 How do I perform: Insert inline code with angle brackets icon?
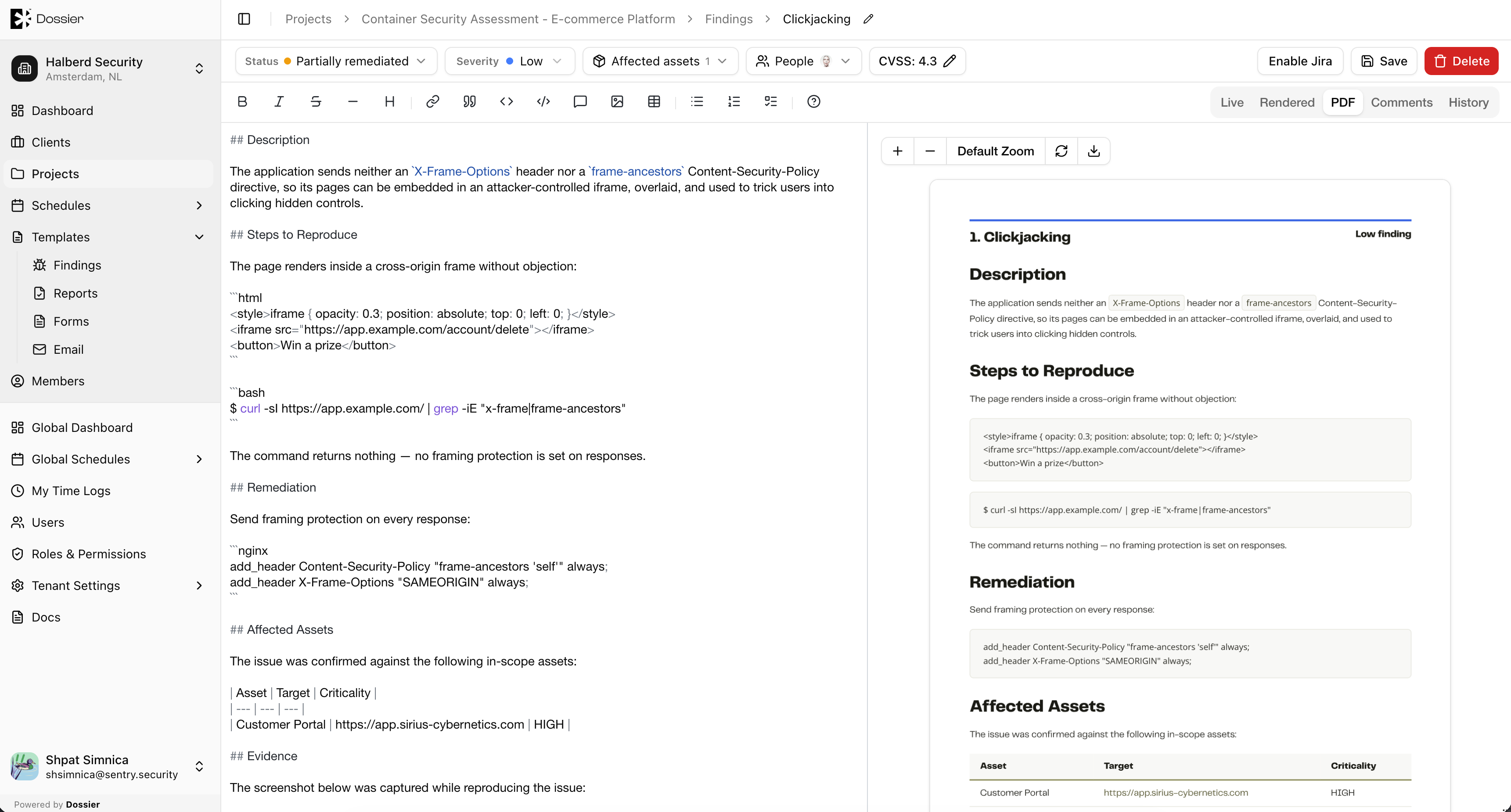click(x=507, y=101)
